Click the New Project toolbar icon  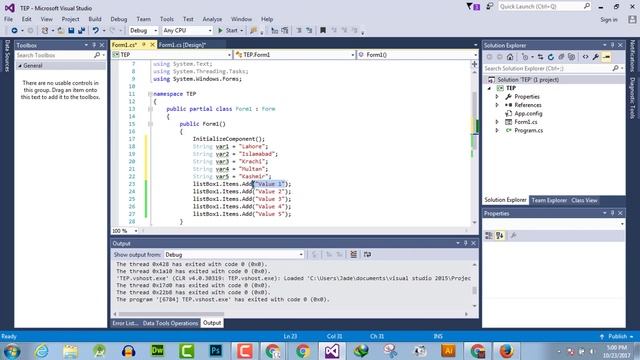[x=45, y=31]
